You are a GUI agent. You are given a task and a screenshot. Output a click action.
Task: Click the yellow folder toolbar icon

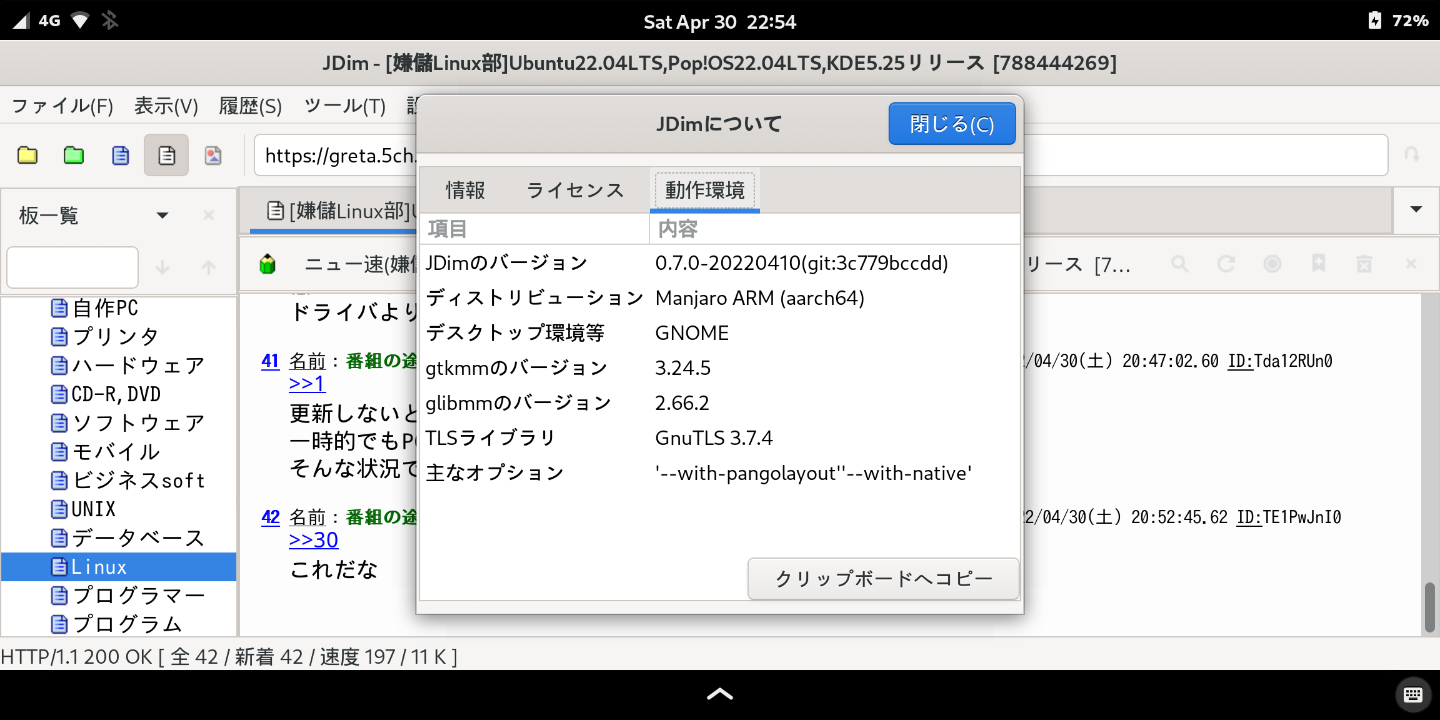(28, 155)
